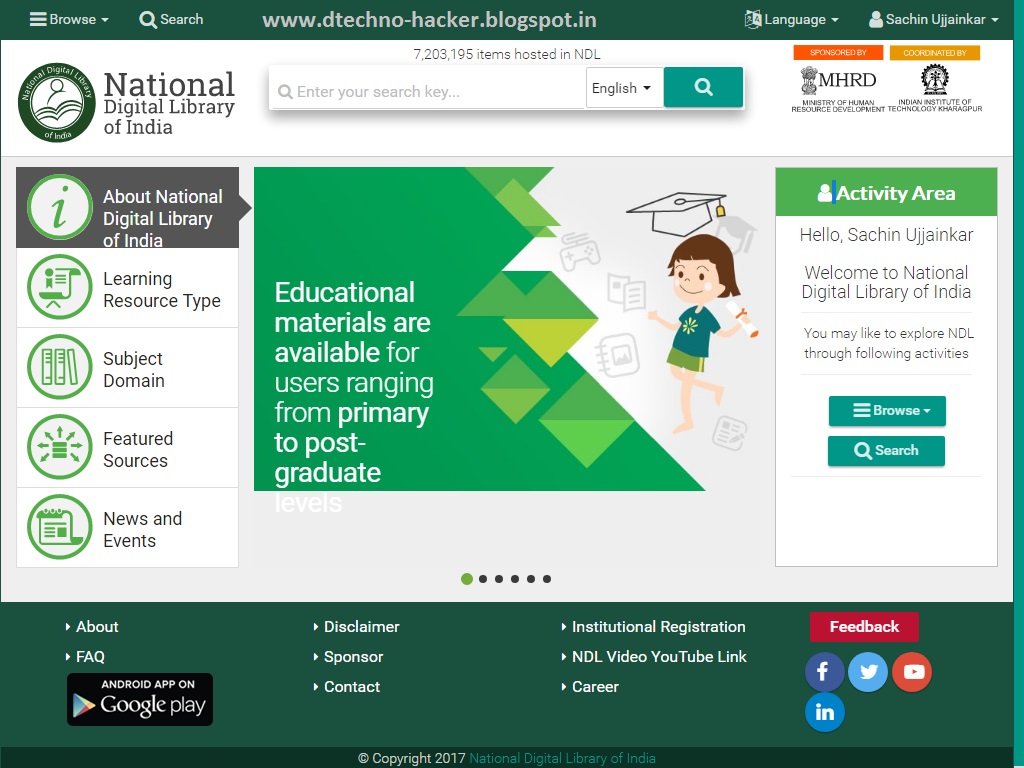Expand the Language dropdown
1024x768 pixels.
tap(791, 18)
